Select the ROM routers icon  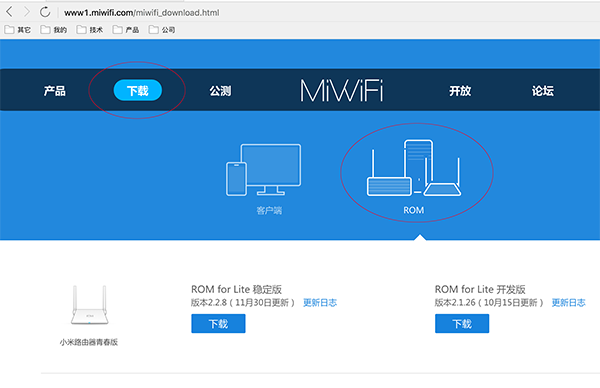(414, 168)
